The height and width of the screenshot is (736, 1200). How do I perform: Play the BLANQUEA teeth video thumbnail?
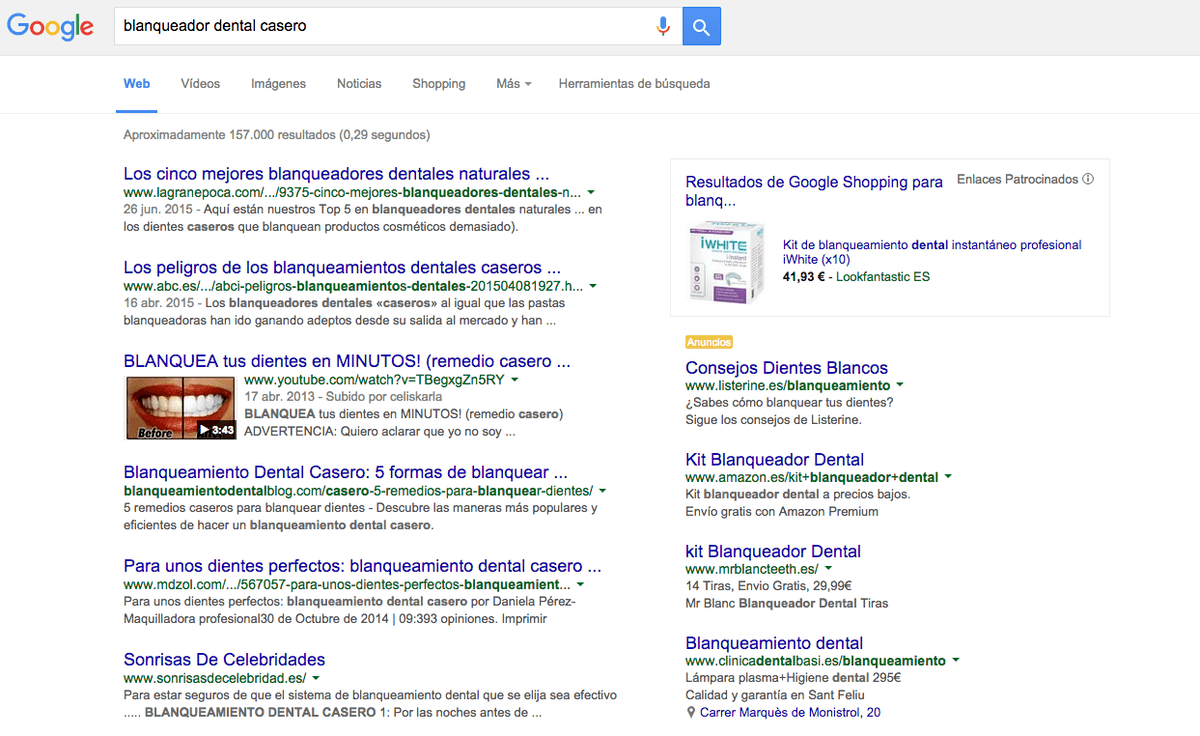(x=181, y=407)
